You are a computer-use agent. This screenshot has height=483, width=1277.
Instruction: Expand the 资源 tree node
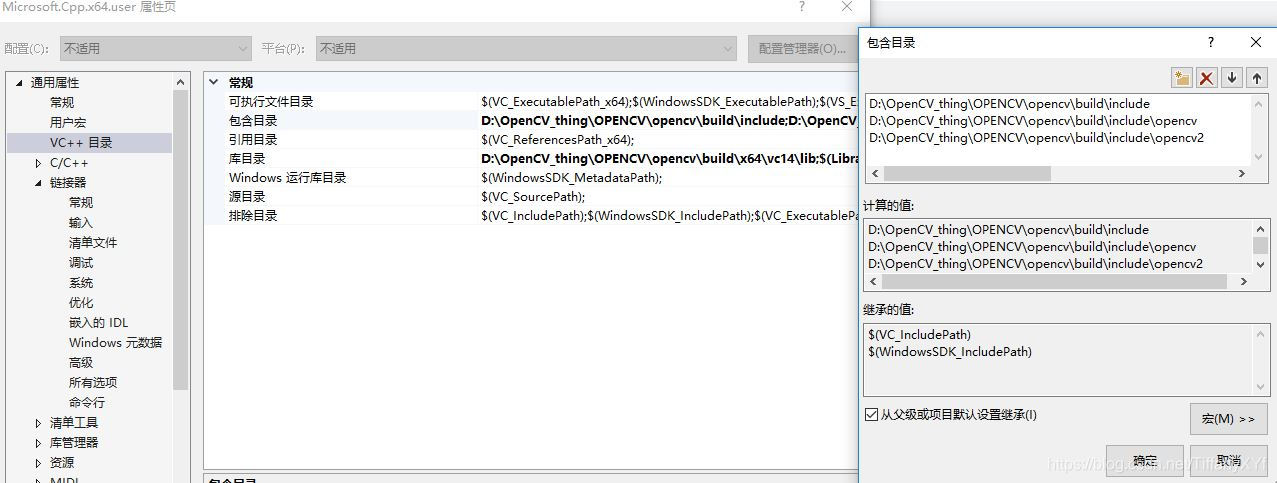point(38,463)
